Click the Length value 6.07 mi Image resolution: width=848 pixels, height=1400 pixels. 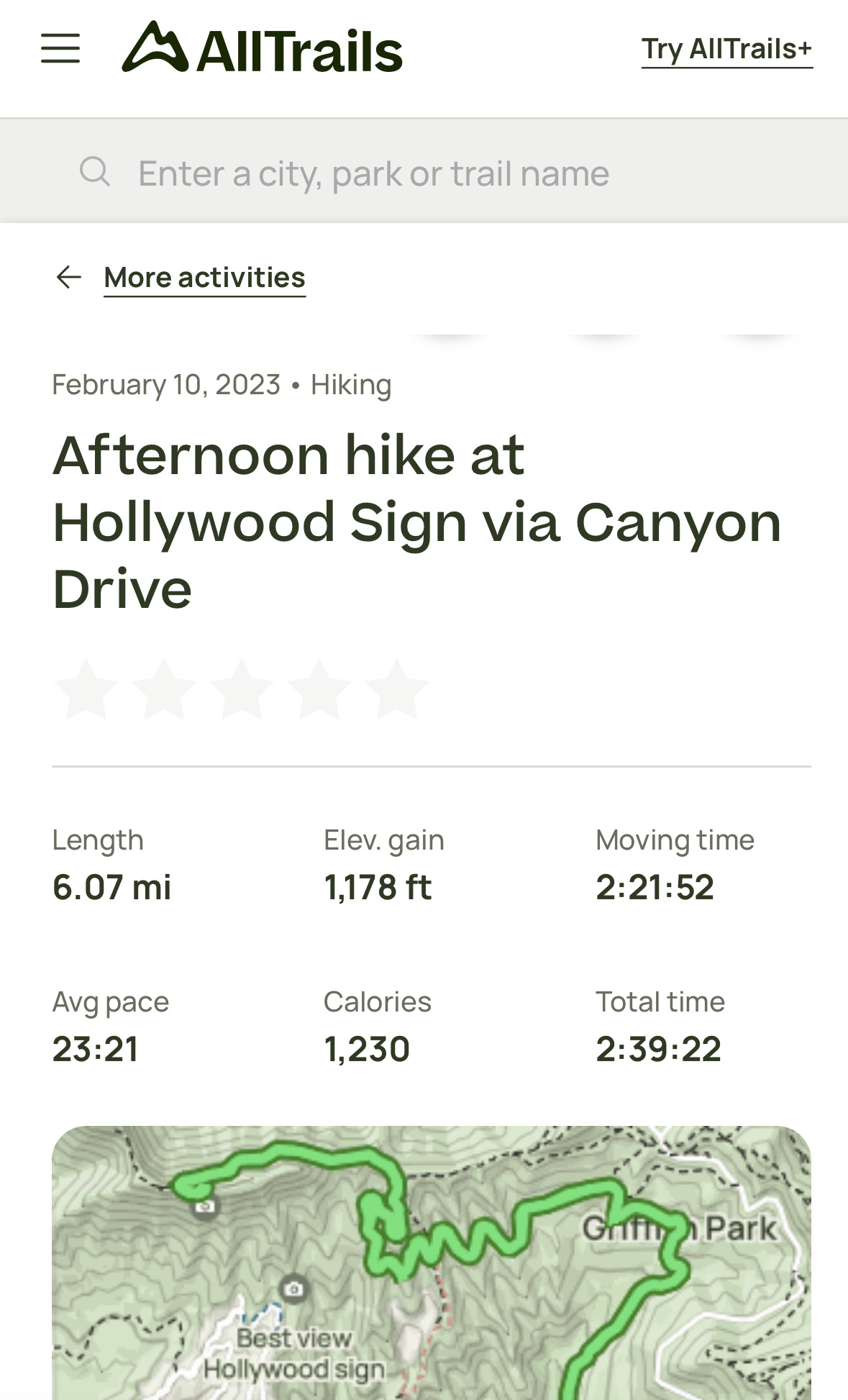(x=111, y=887)
